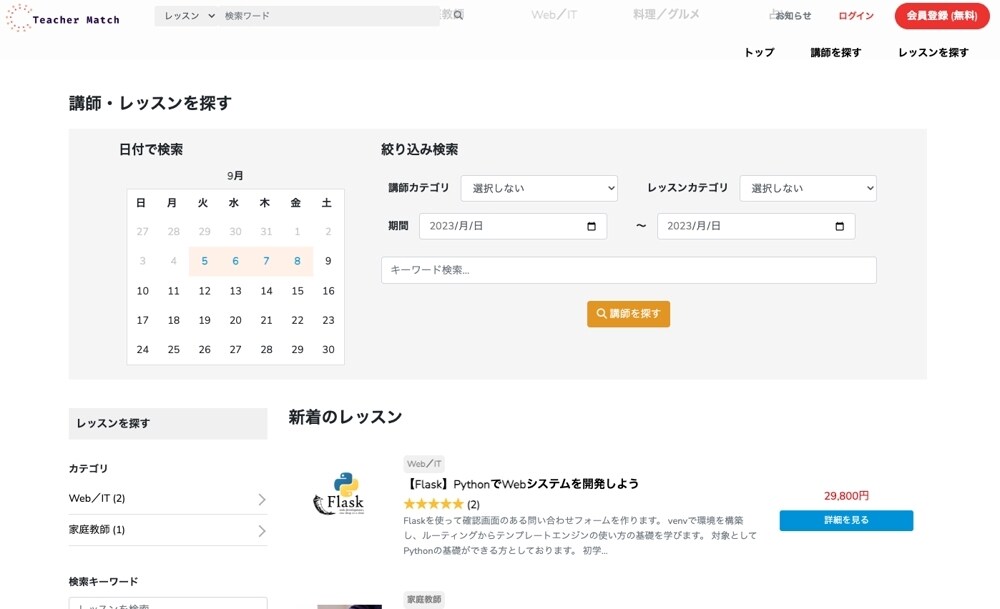Viewport: 1000px width, 609px height.
Task: Click the 会員登録 (無料) button
Action: pos(941,16)
